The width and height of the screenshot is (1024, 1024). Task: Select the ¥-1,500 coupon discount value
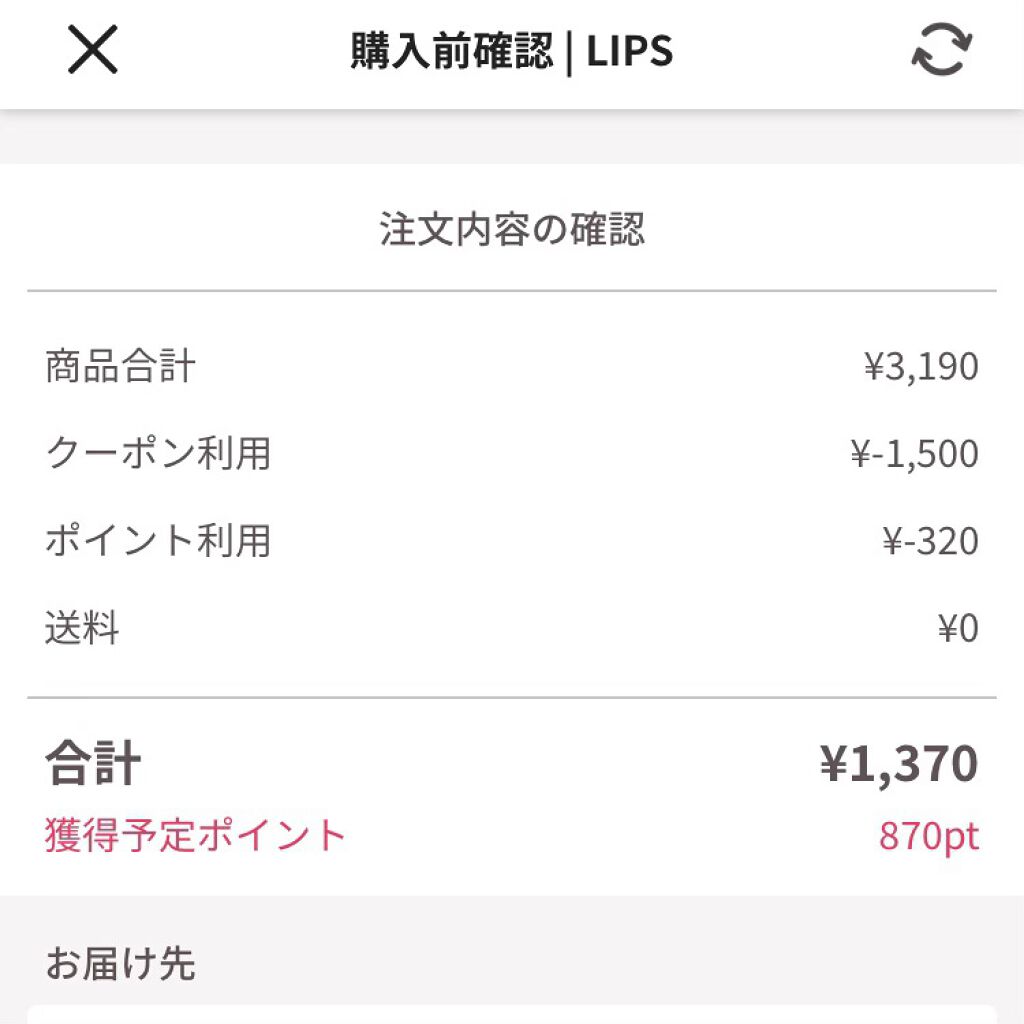pos(914,454)
